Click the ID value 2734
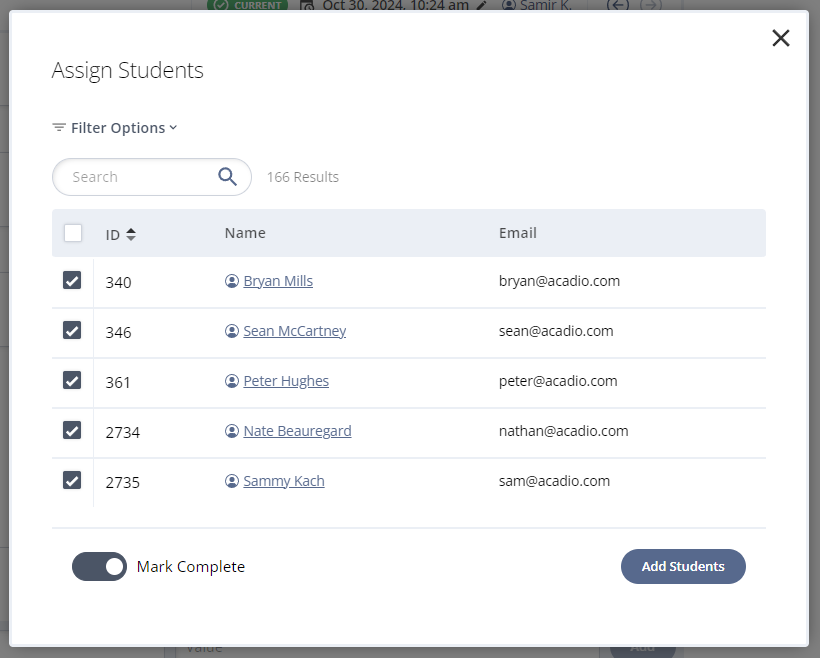Viewport: 820px width, 658px height. [x=122, y=433]
